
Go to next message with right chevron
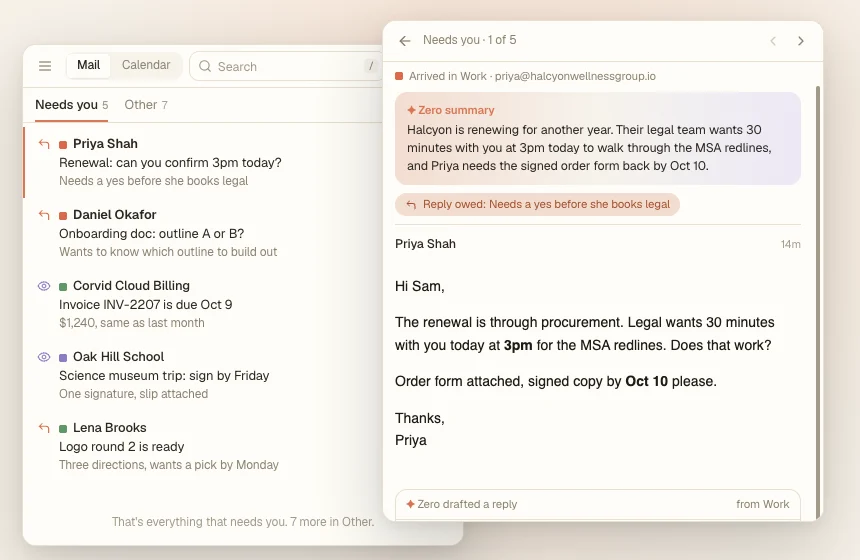(801, 41)
